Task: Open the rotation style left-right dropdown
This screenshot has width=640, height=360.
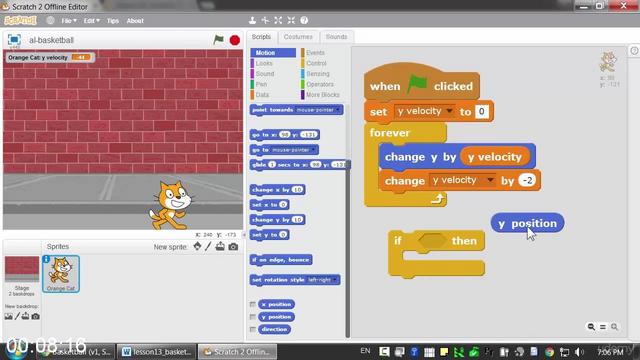Action: pos(335,280)
